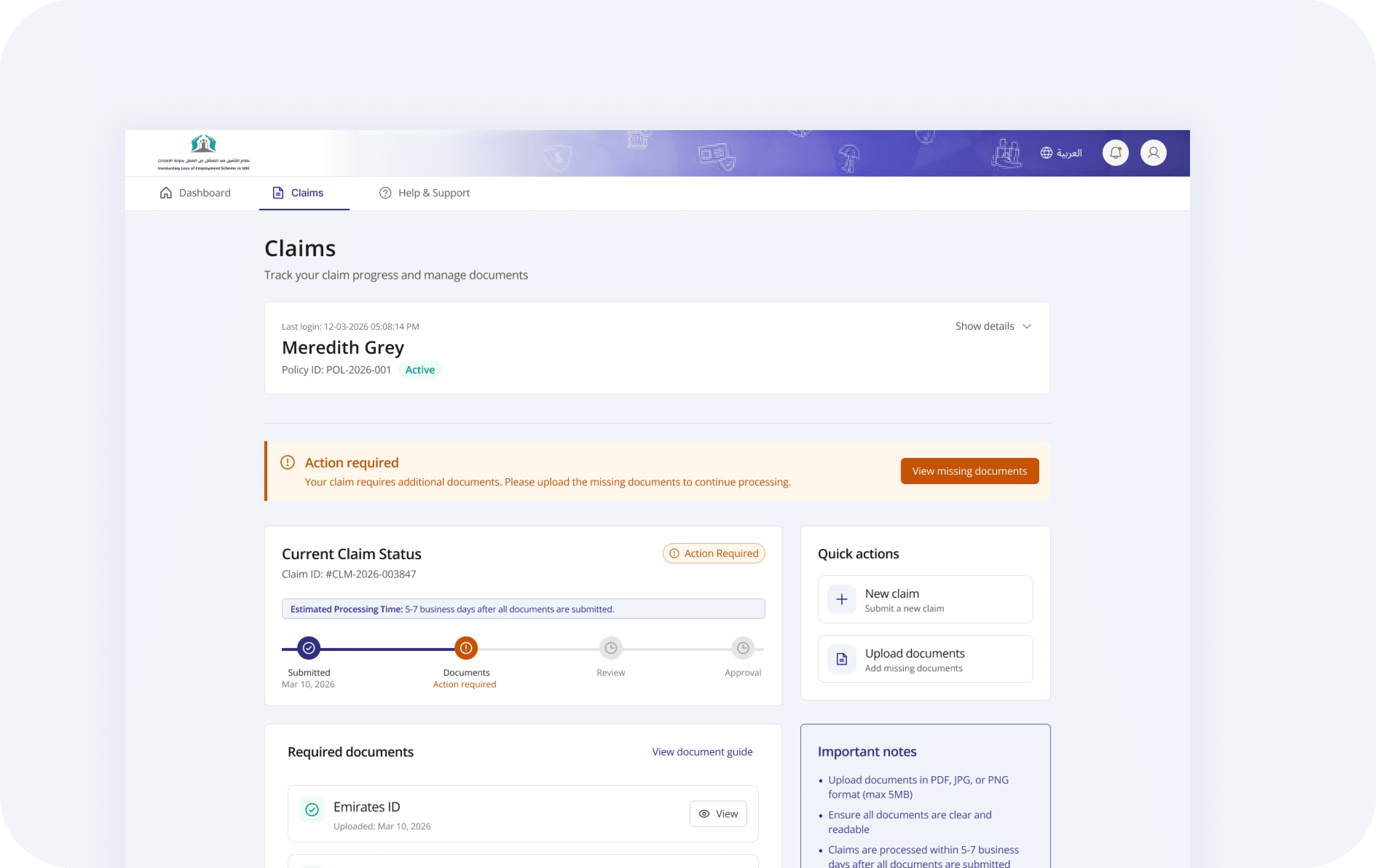Click the globe language icon
The image size is (1376, 868).
[1046, 153]
